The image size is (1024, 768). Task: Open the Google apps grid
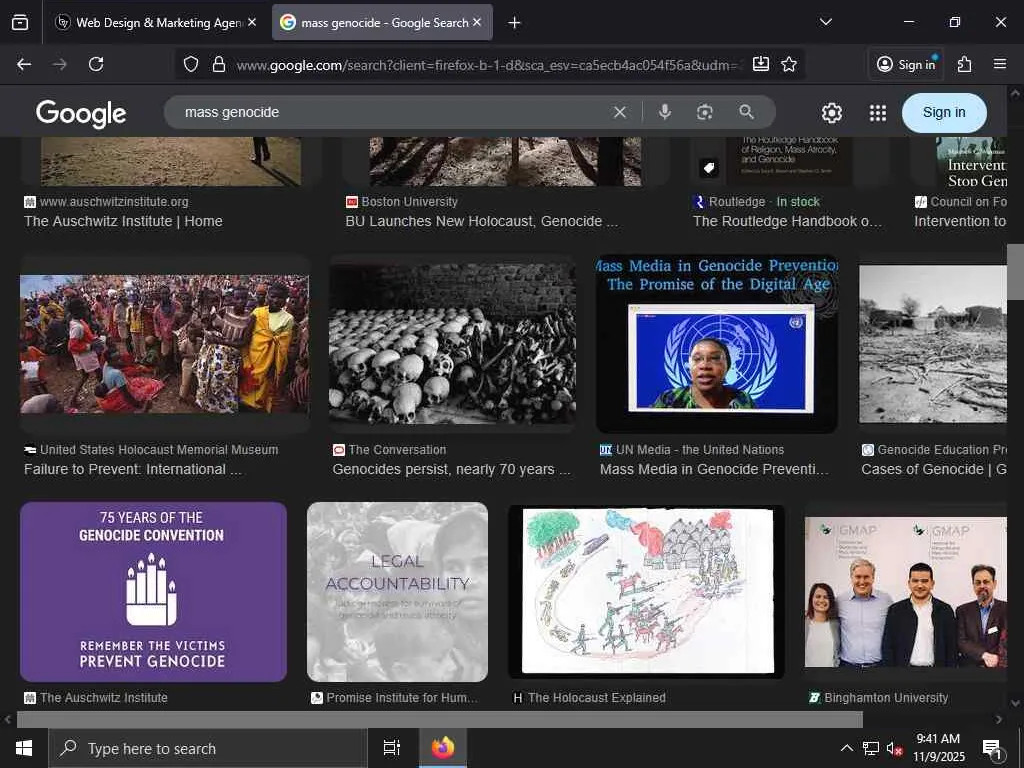(878, 113)
